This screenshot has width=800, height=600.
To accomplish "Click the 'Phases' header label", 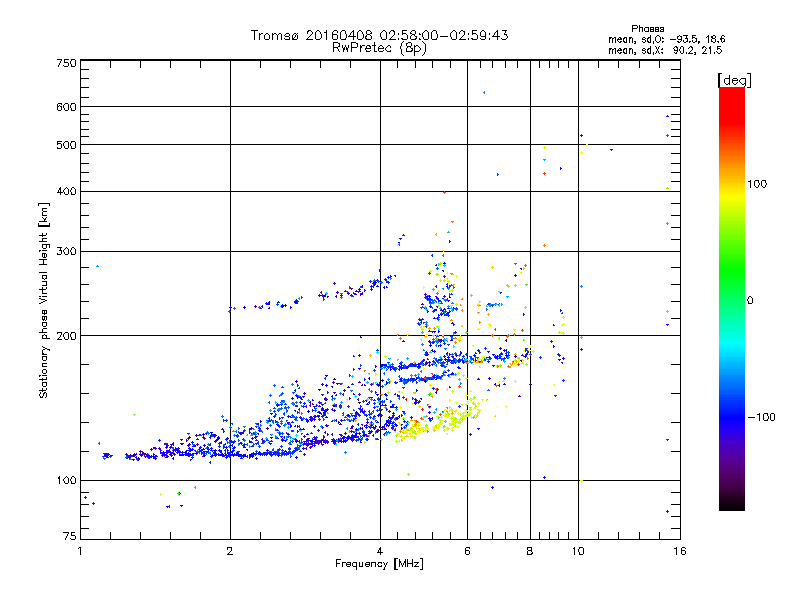I will pos(647,29).
